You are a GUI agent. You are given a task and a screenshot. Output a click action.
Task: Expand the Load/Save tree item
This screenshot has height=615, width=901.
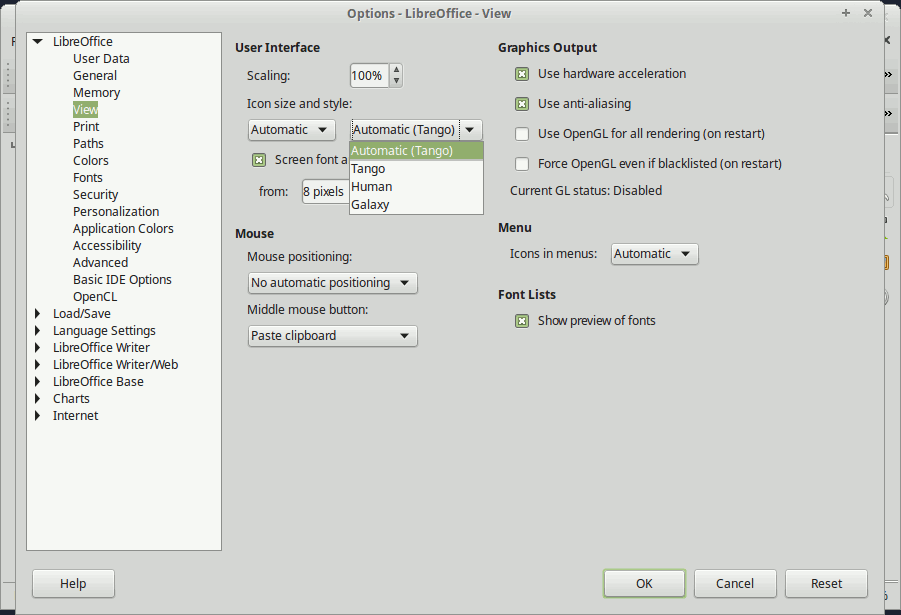pyautogui.click(x=37, y=313)
